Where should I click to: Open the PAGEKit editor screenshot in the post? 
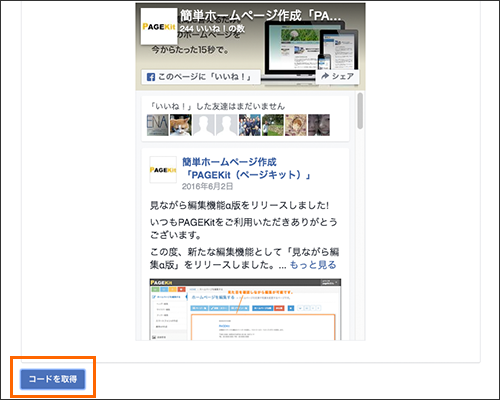pos(245,309)
